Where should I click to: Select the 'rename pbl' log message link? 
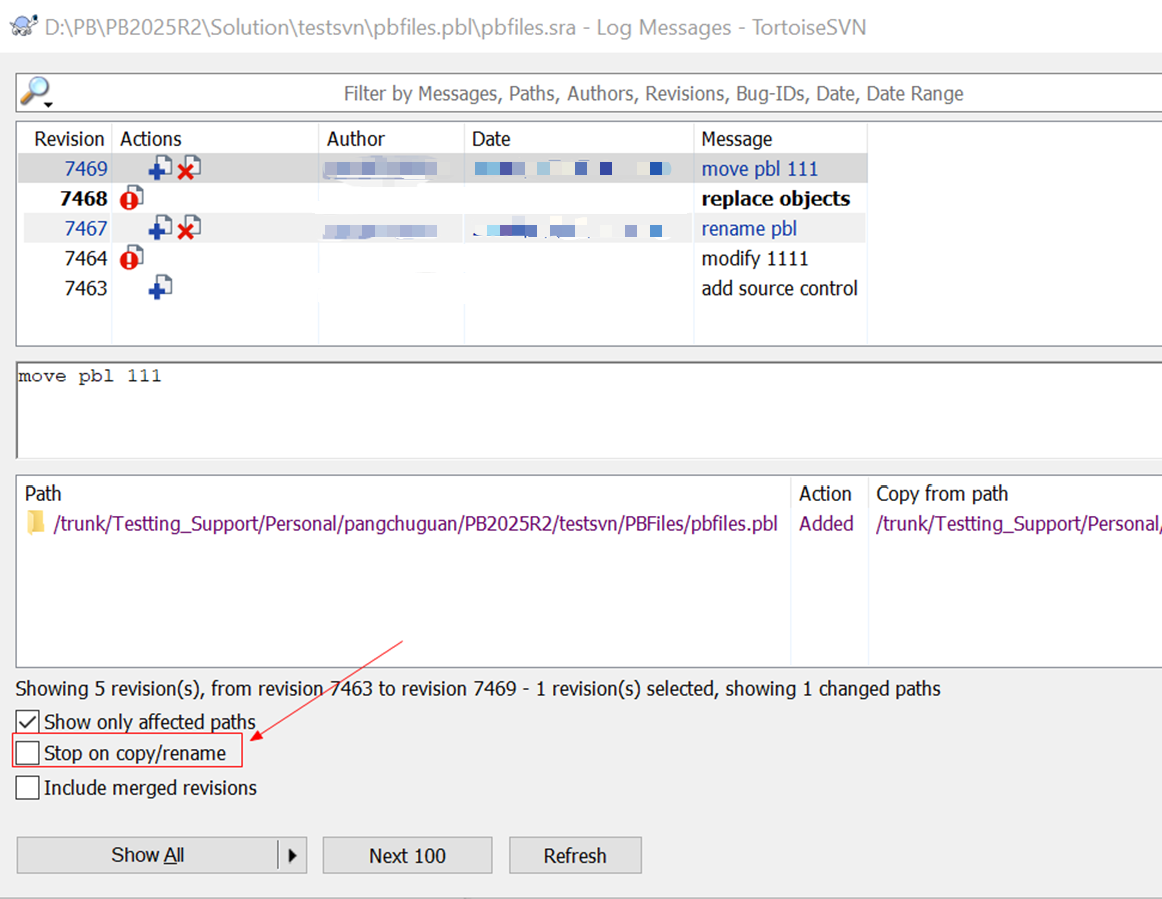[748, 228]
